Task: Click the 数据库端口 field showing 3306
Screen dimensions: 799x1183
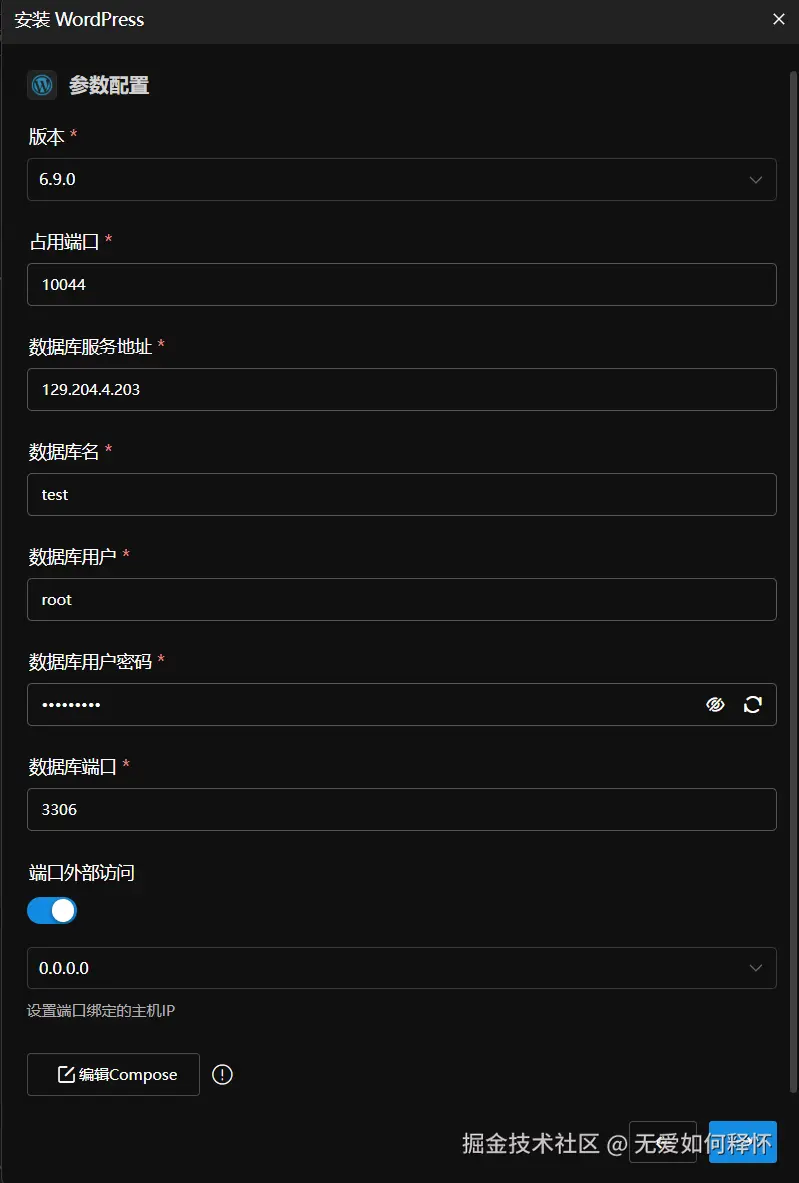Action: (x=402, y=810)
